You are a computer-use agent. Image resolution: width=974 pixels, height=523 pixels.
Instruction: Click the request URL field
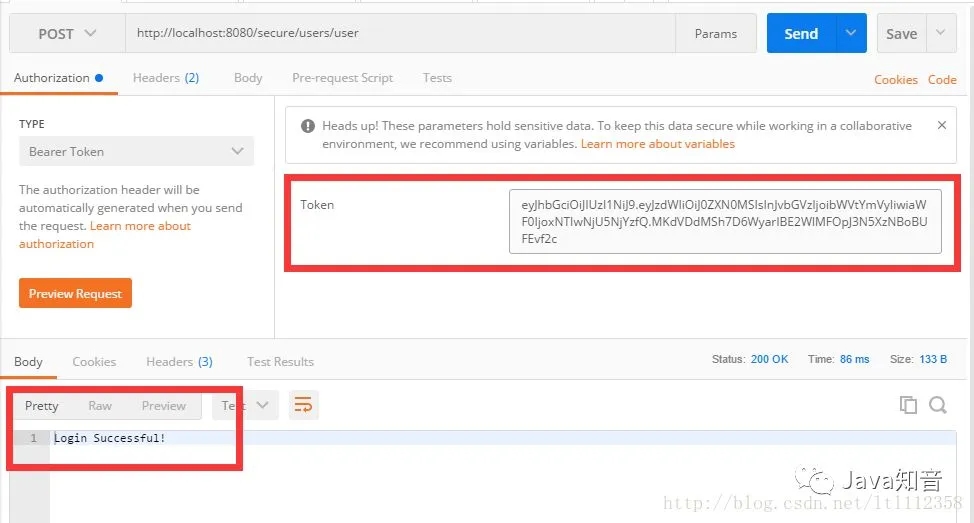[400, 34]
